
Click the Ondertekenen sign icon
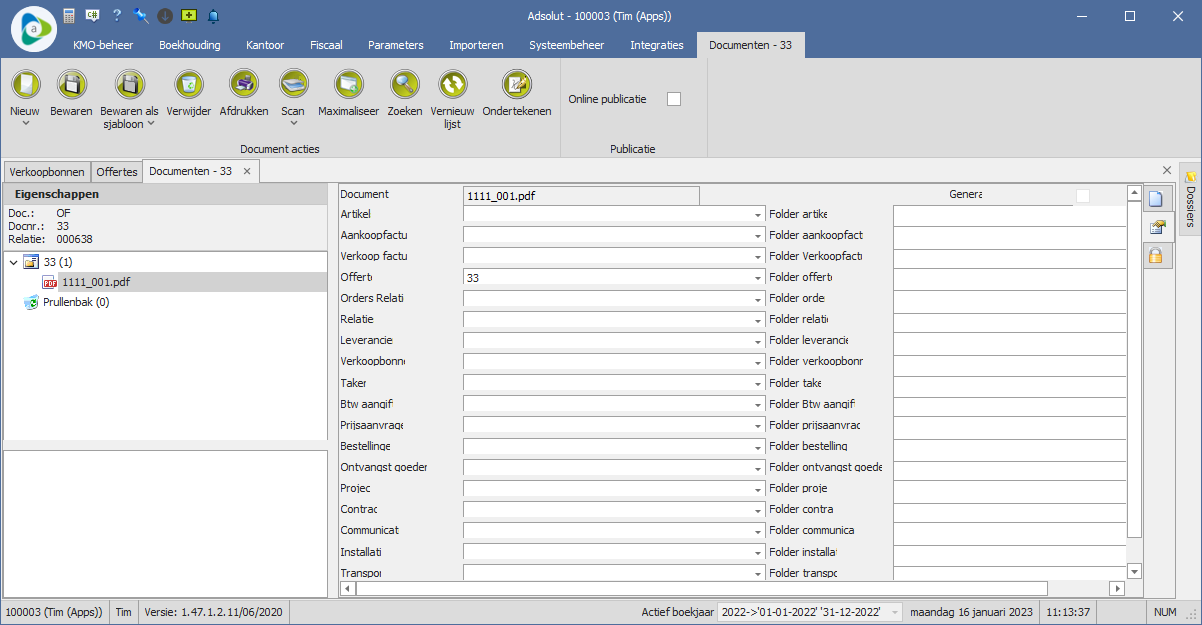click(x=516, y=85)
